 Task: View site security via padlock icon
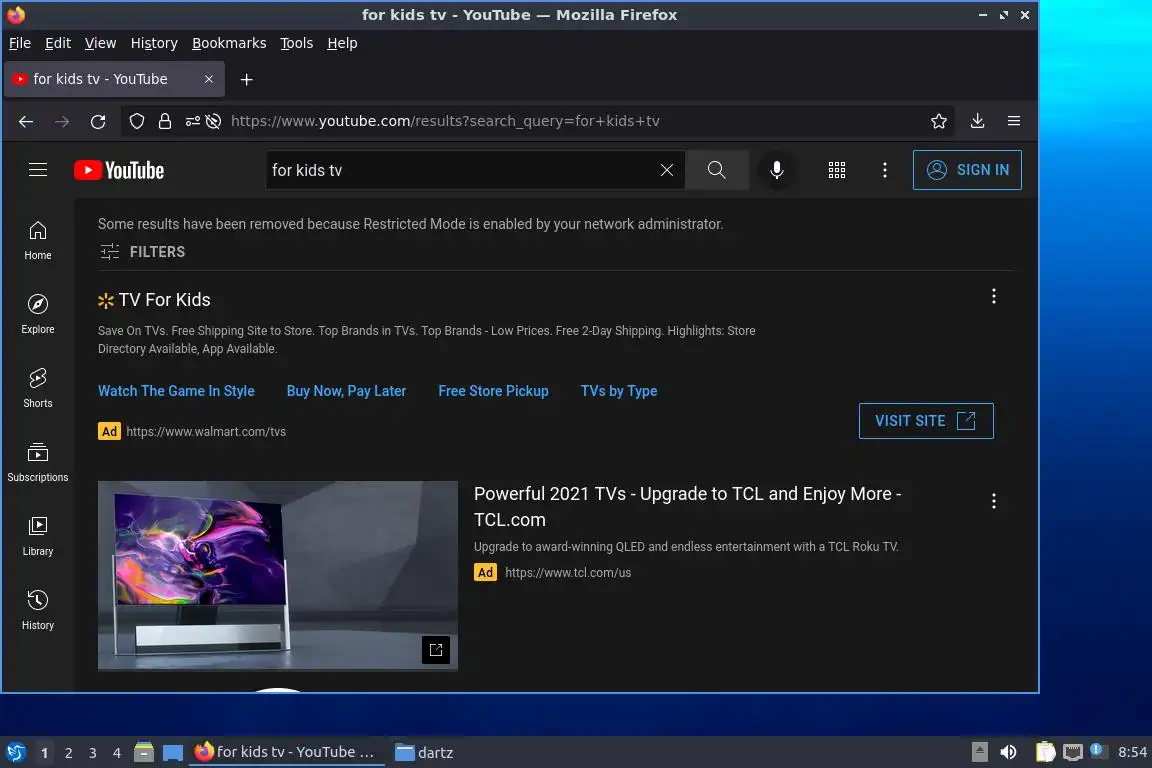[x=165, y=121]
